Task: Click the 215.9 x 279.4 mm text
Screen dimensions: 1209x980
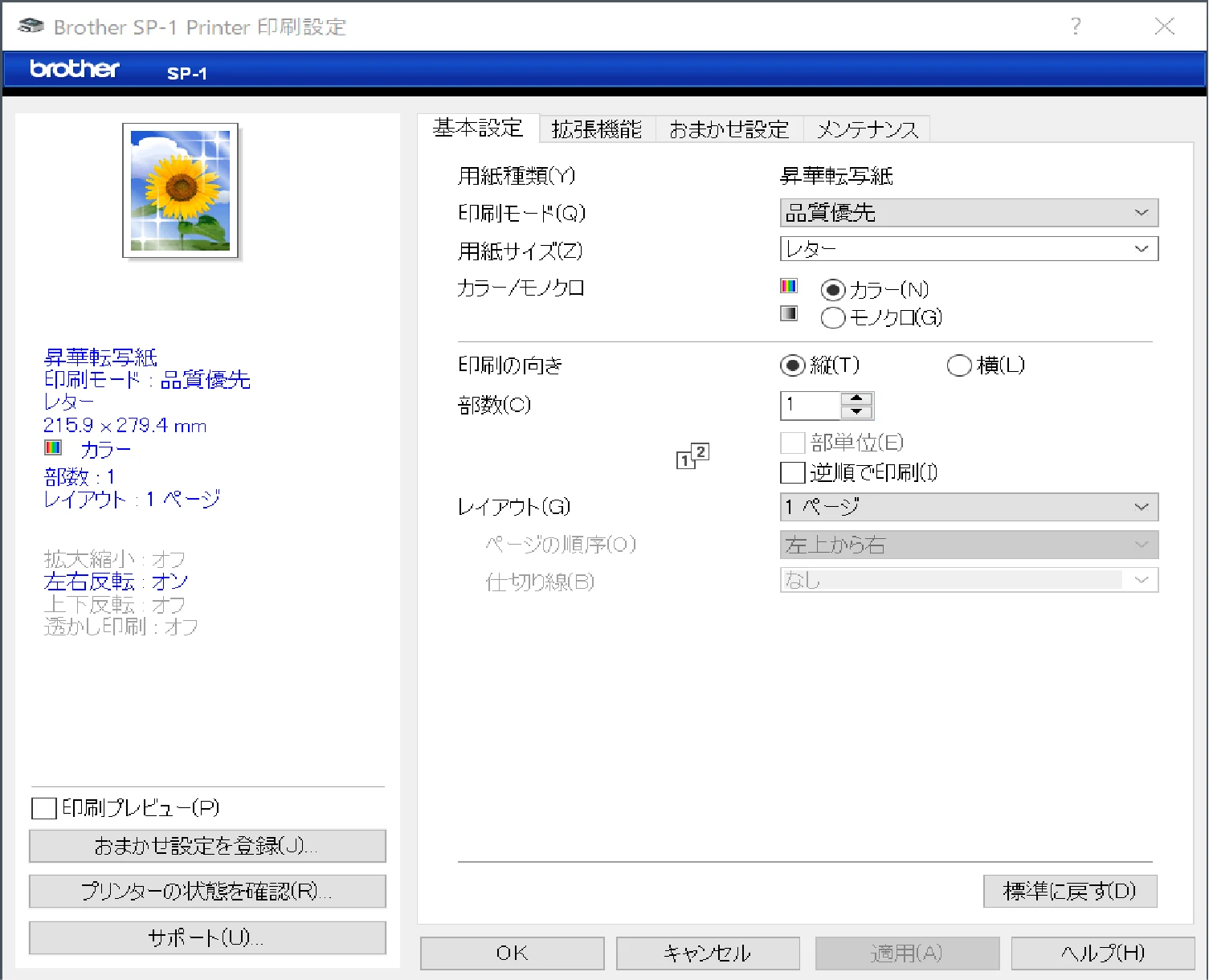Action: coord(125,426)
